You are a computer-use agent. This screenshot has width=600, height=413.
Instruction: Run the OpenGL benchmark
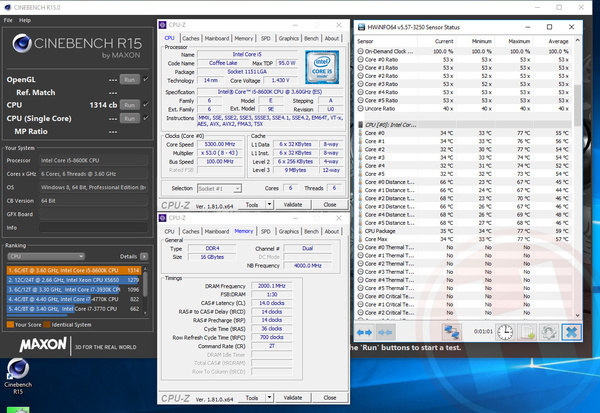click(x=130, y=80)
